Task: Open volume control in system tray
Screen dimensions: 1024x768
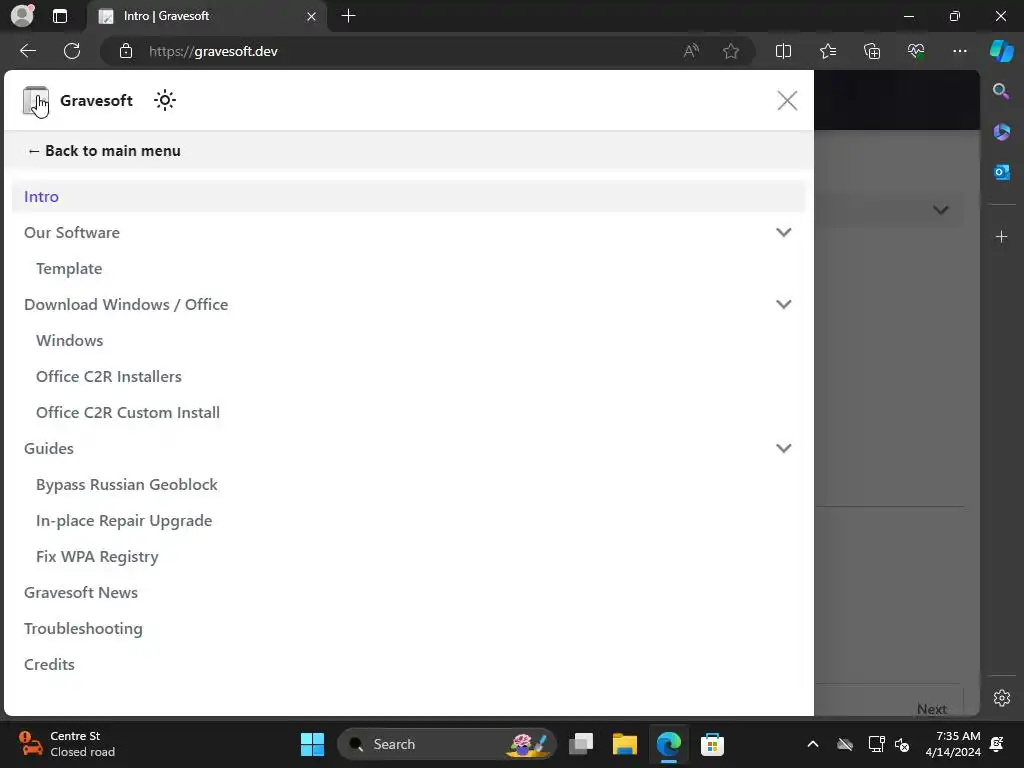Action: click(903, 744)
